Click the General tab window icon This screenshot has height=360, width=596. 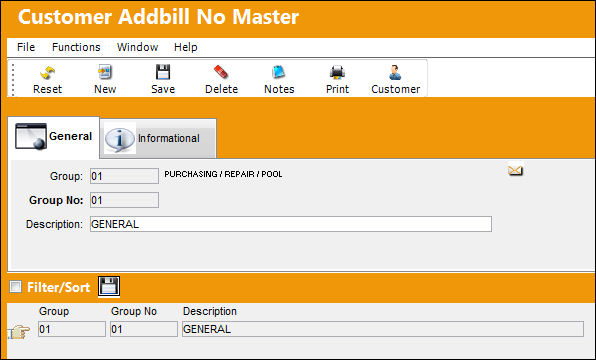[x=31, y=136]
